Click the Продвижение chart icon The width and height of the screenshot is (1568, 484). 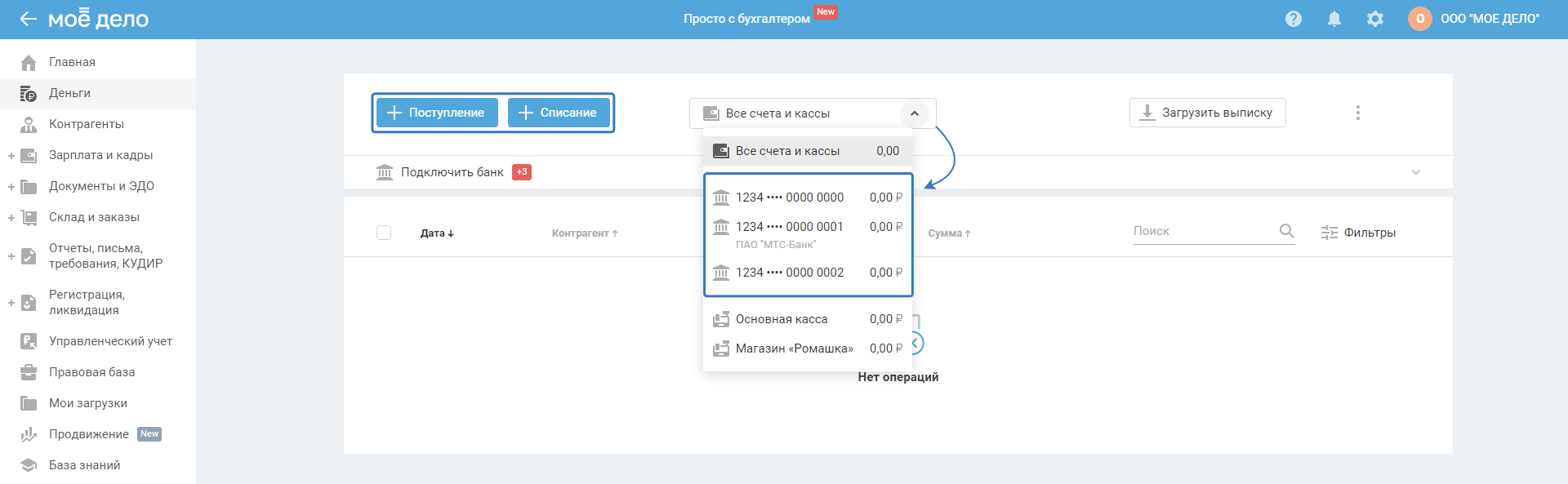click(29, 434)
